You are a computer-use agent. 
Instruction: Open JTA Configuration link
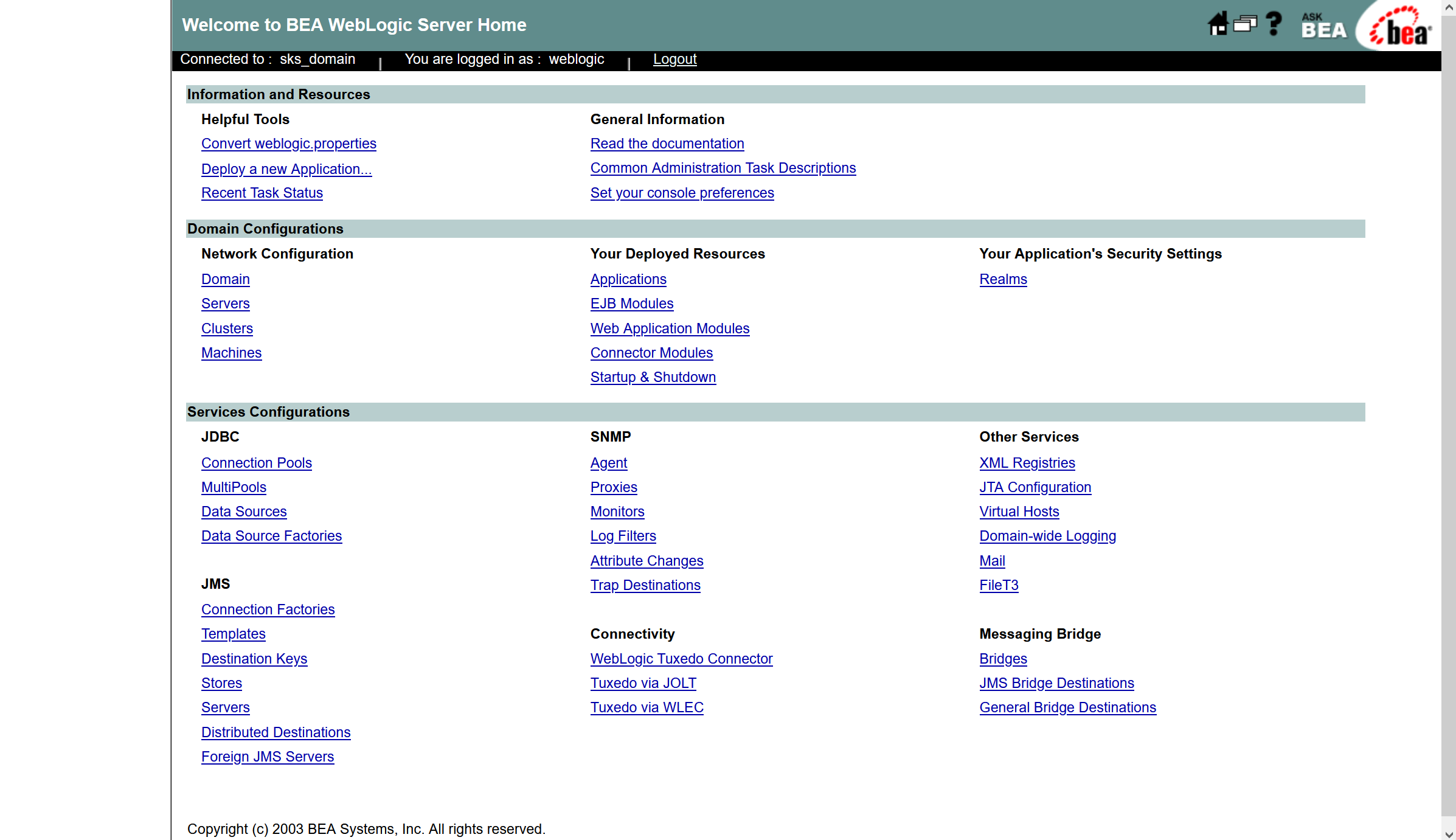pyautogui.click(x=1035, y=487)
